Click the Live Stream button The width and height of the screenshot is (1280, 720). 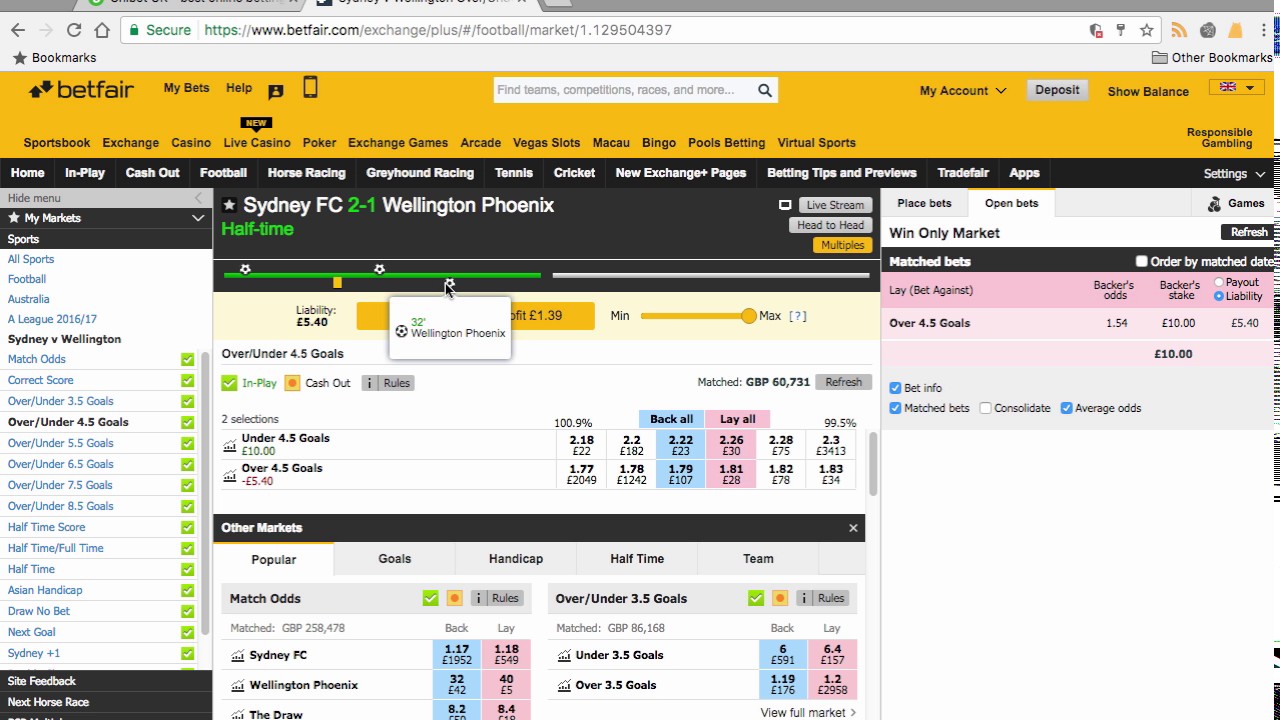click(835, 205)
